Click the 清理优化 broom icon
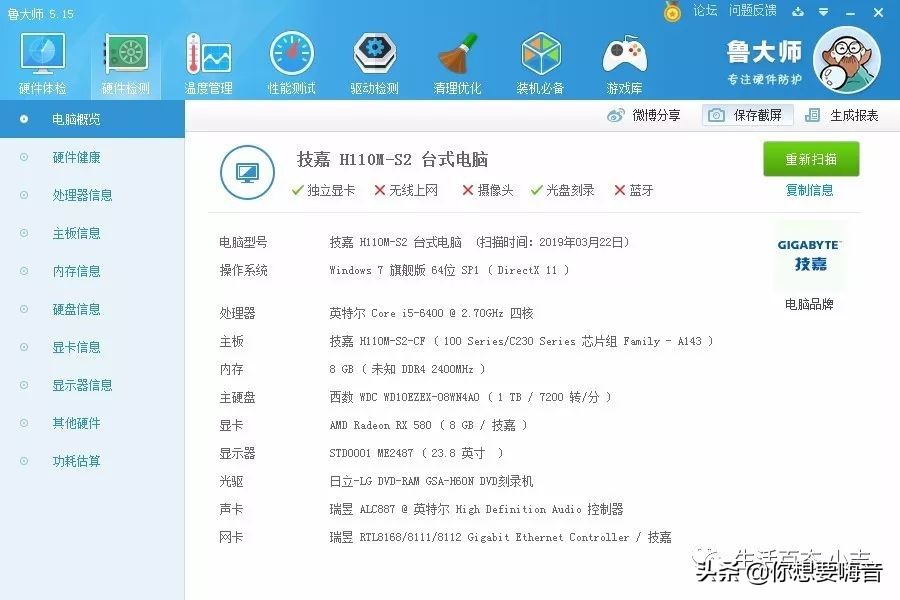The width and height of the screenshot is (900, 600). (x=457, y=50)
